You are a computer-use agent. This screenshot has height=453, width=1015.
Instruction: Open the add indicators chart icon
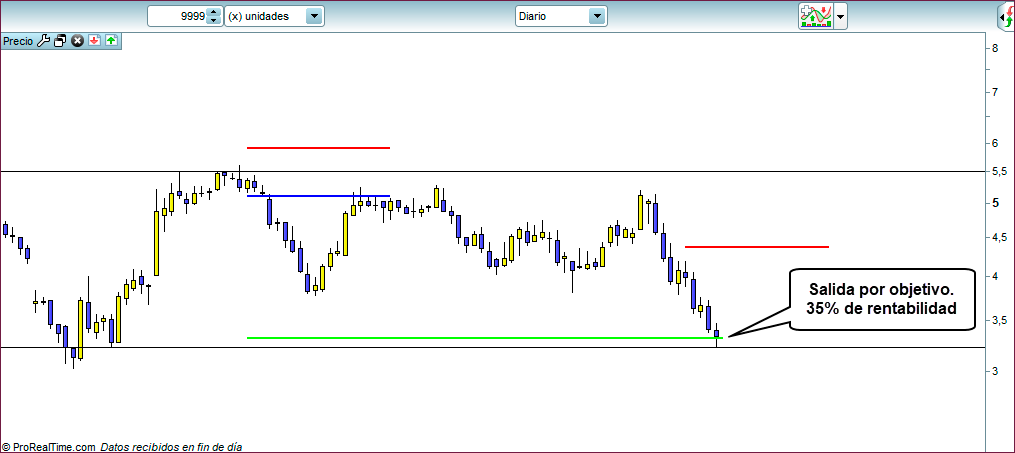(816, 16)
